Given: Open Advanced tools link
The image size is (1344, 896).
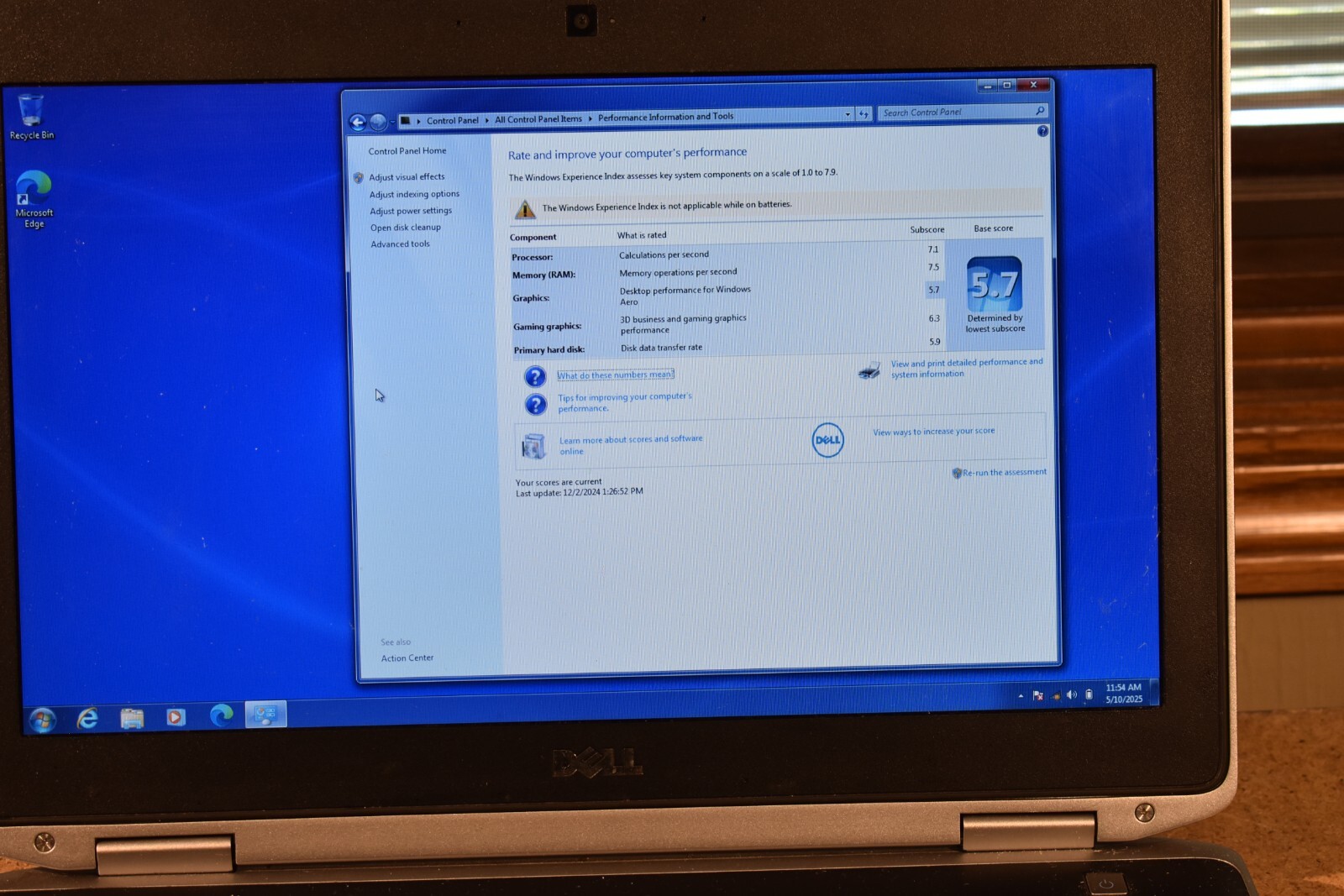Looking at the screenshot, I should point(400,244).
